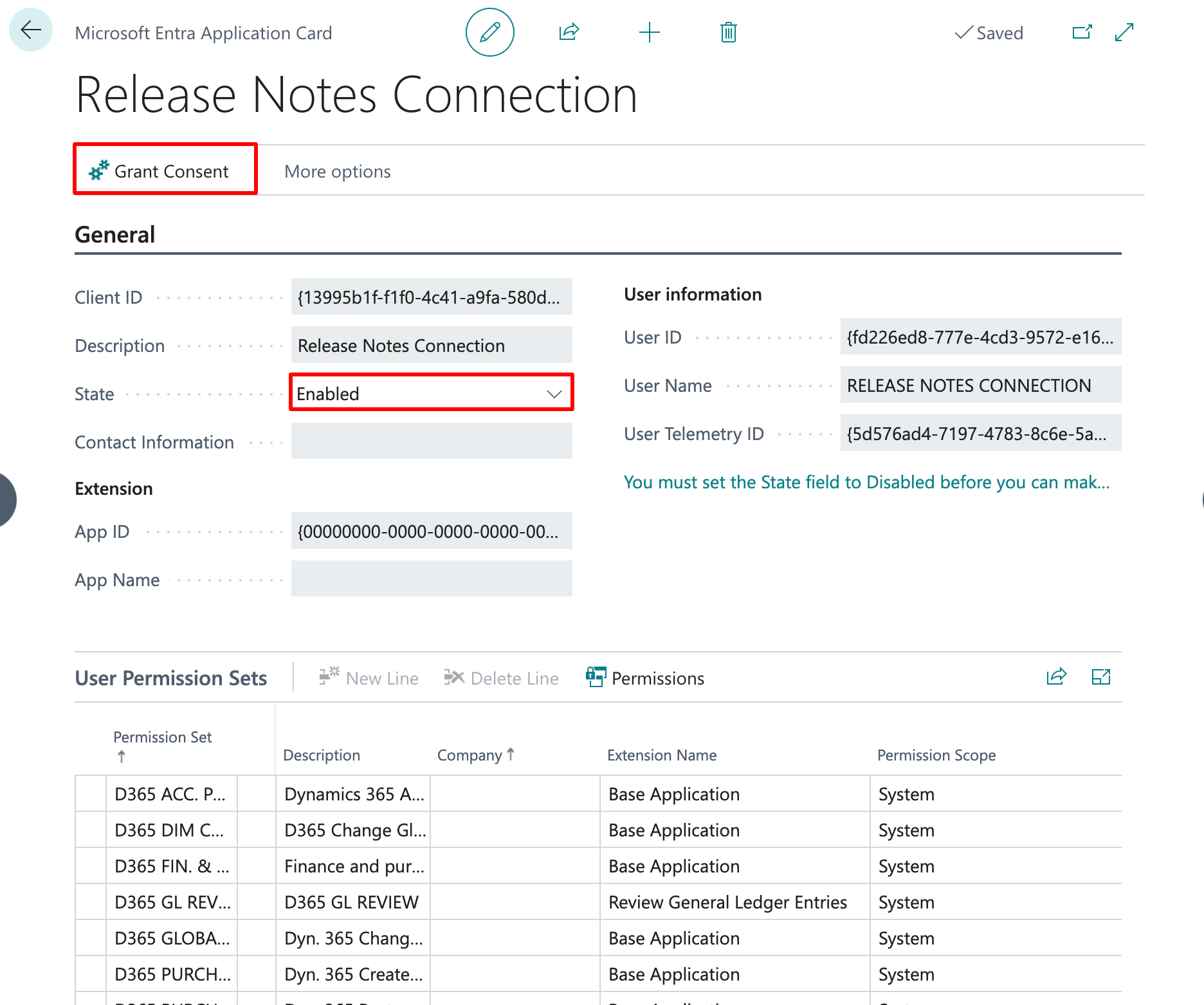Expand User Permission Sets part icon
Viewport: 1204px width, 1005px height.
coord(1101,677)
